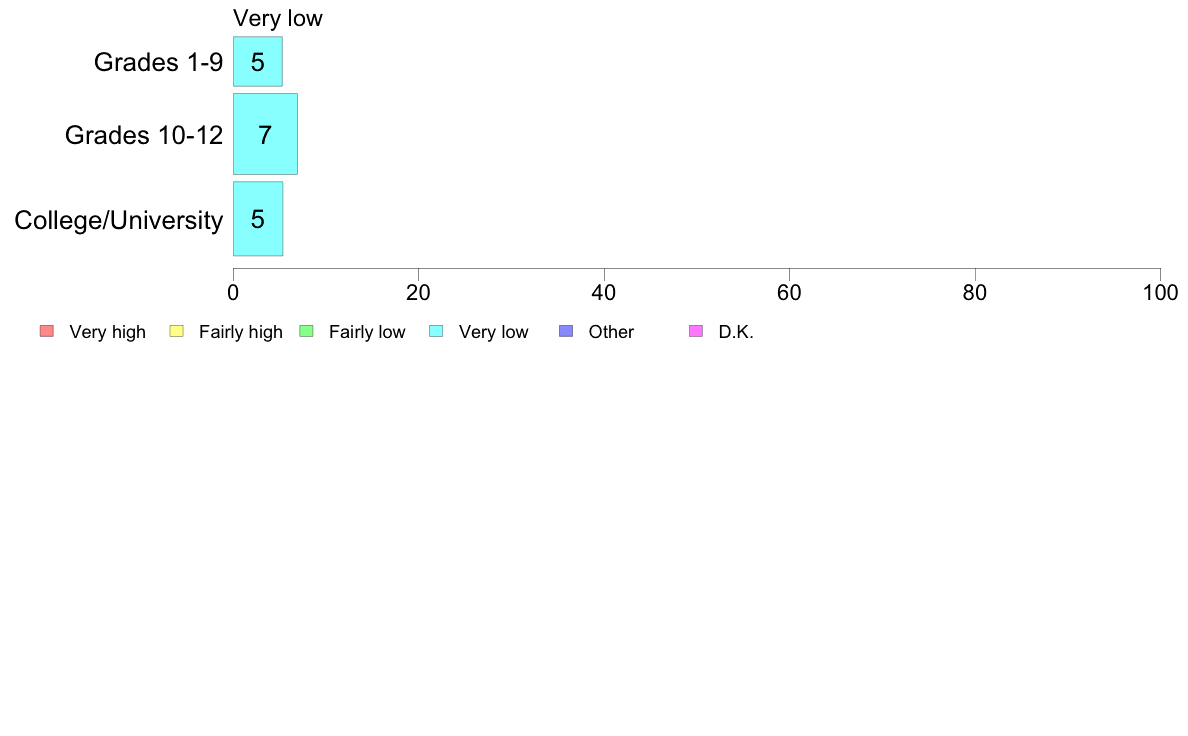Click the Grades 1-9 axis label
The height and width of the screenshot is (736, 1188).
158,62
